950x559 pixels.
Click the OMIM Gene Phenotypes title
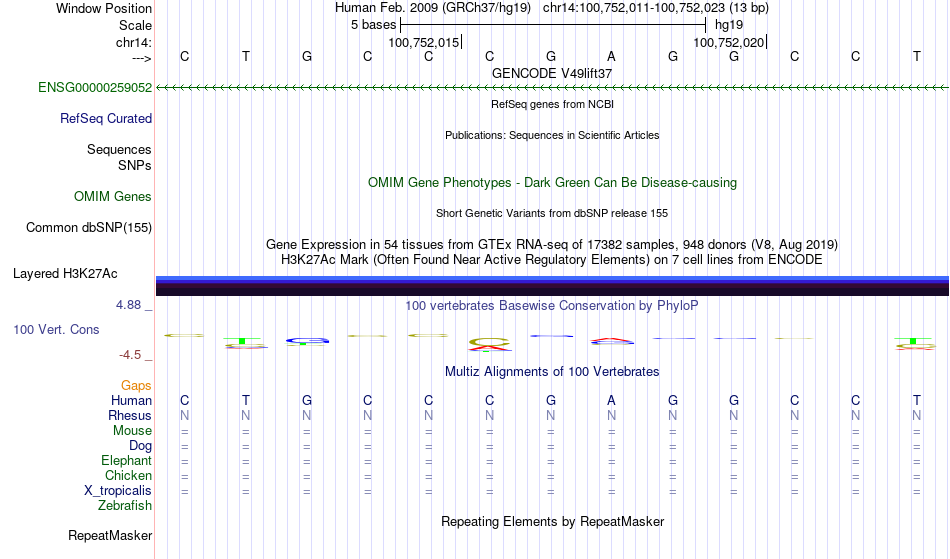point(553,182)
